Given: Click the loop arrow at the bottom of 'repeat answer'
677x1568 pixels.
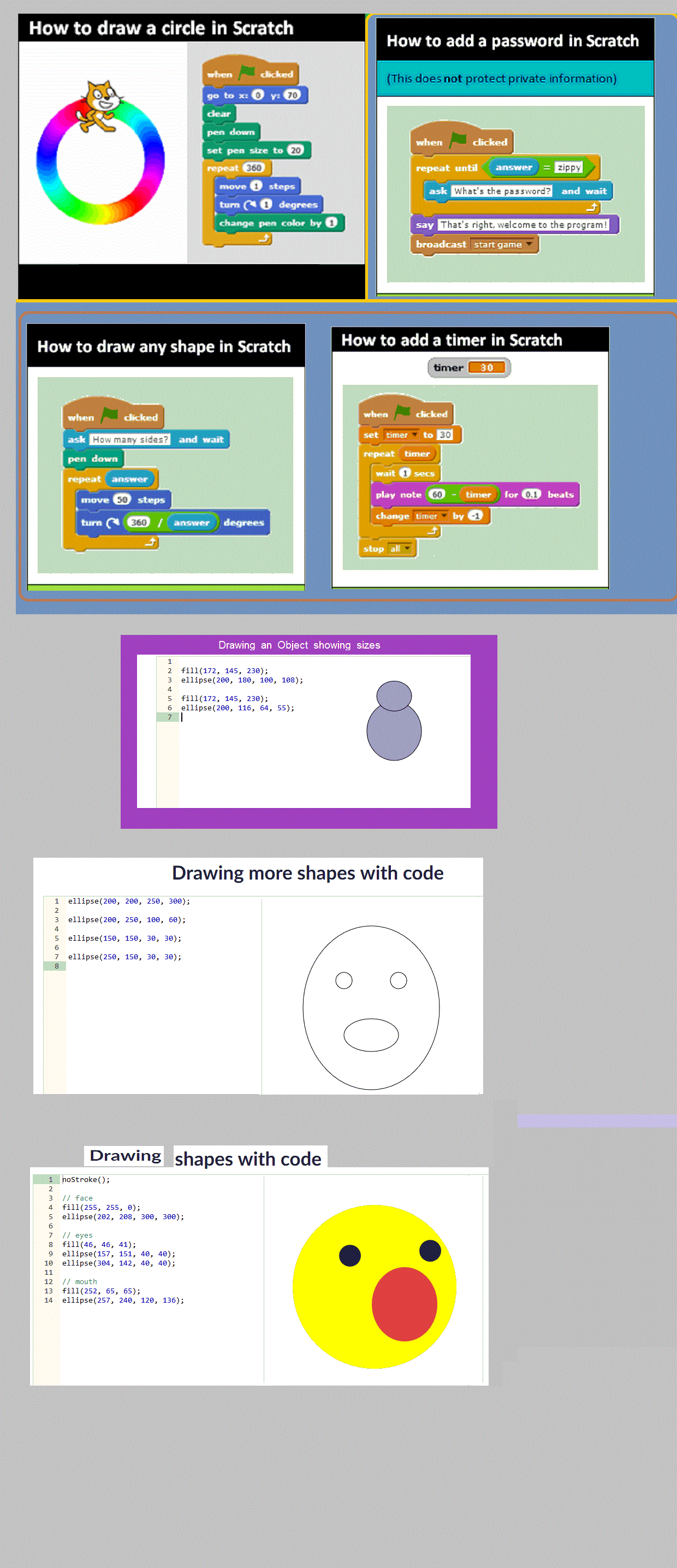Looking at the screenshot, I should click(x=150, y=541).
